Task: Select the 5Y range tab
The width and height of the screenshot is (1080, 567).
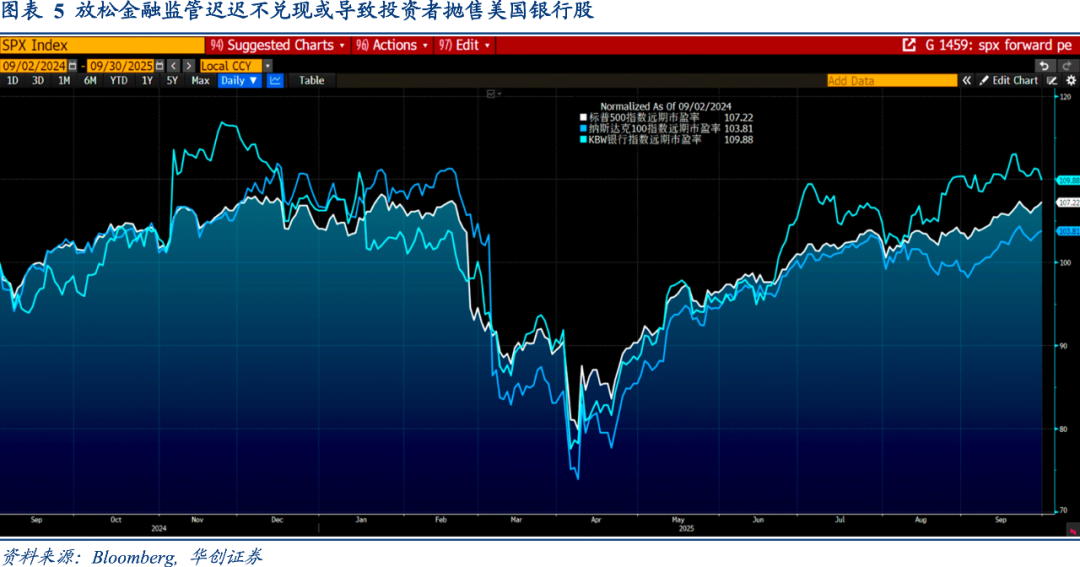Action: [x=172, y=81]
